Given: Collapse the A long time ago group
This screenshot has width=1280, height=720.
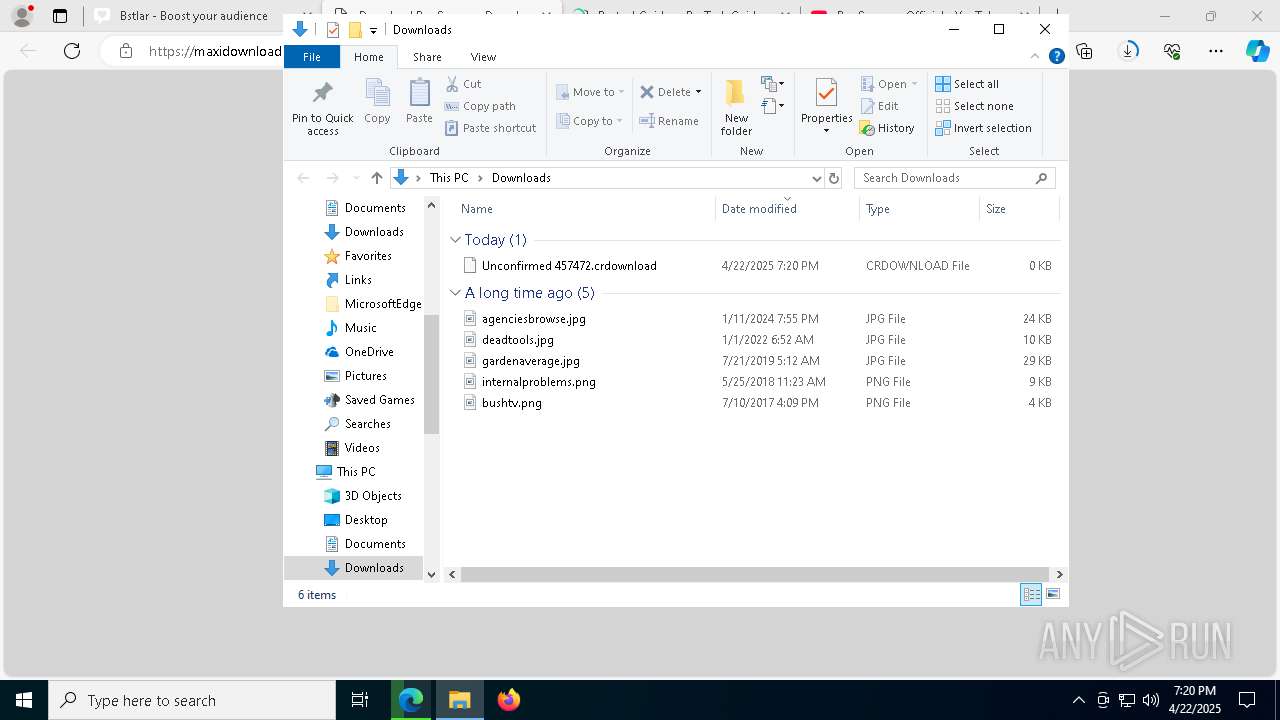Looking at the screenshot, I should (x=455, y=293).
